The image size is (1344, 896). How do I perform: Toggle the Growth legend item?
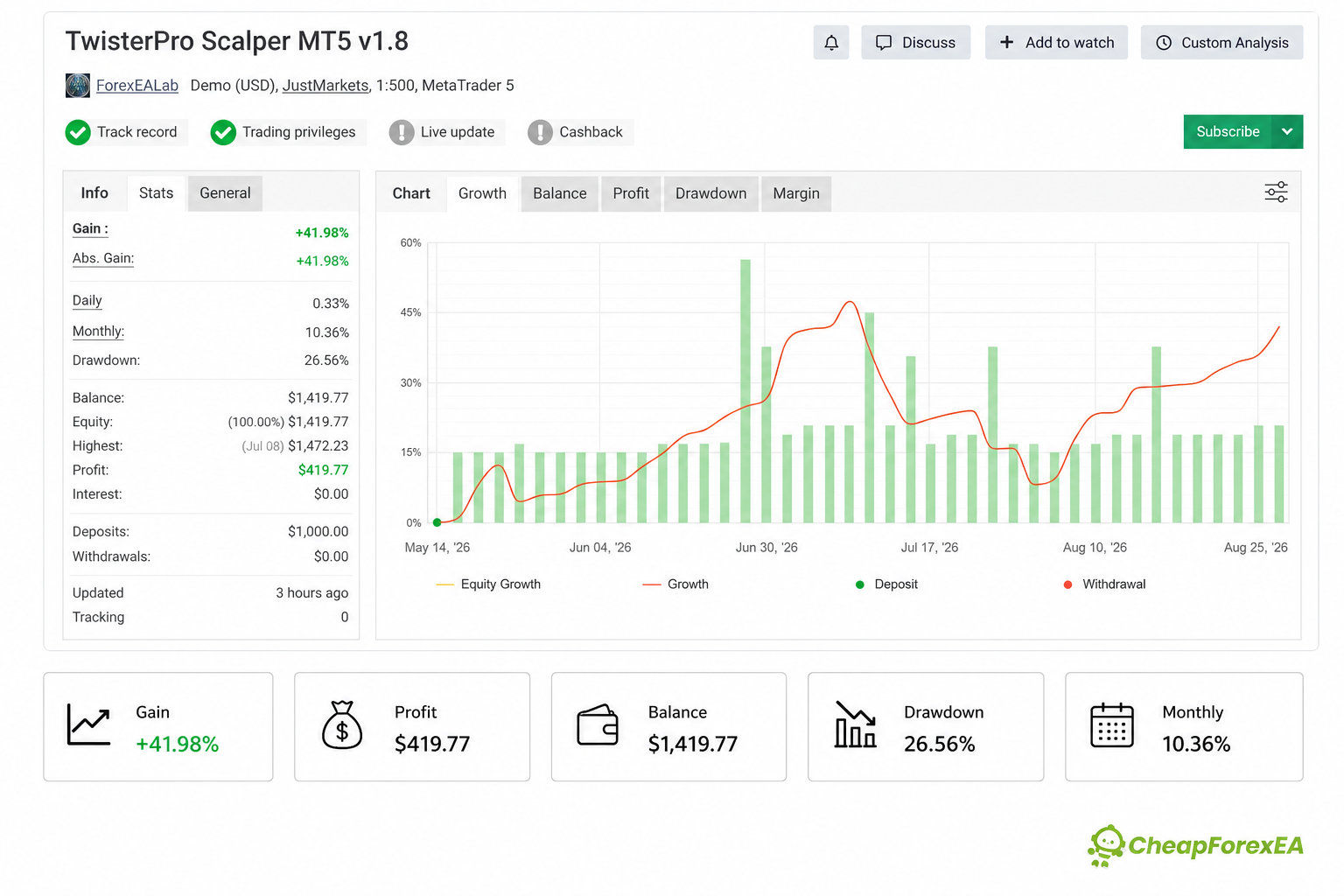[x=675, y=584]
